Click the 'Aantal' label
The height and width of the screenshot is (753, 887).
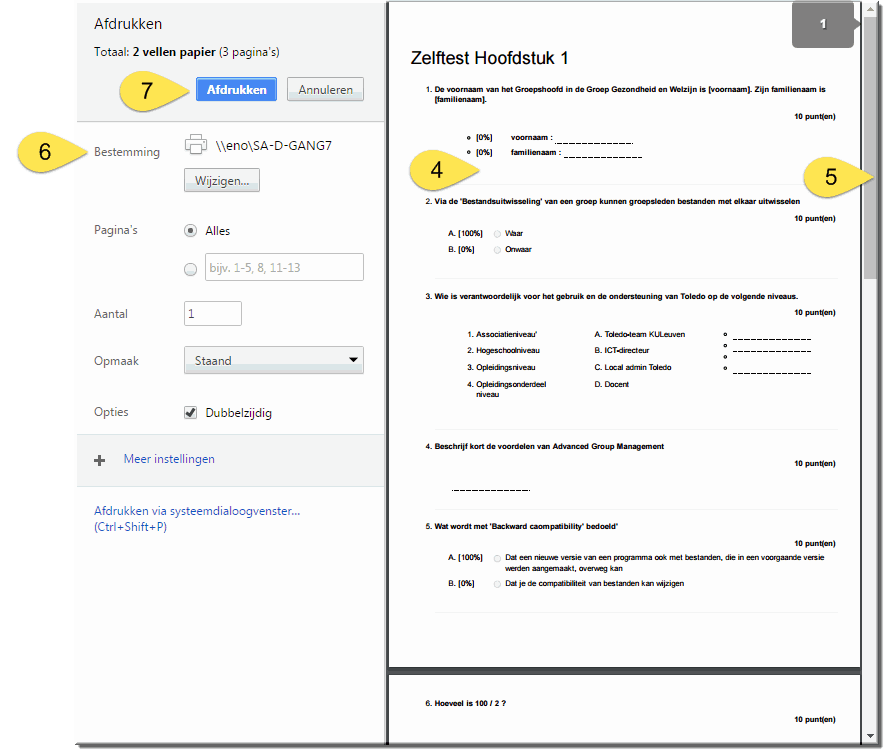coord(111,314)
